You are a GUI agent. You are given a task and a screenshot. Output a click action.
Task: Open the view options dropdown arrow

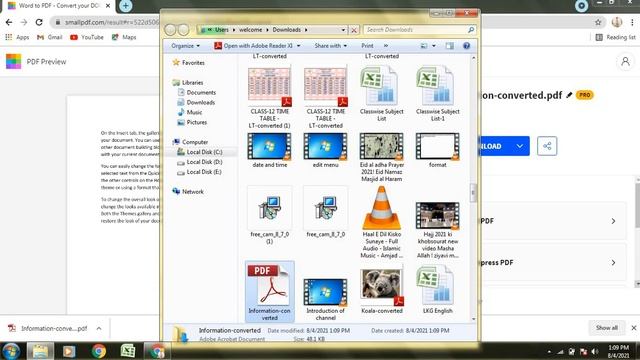433,46
